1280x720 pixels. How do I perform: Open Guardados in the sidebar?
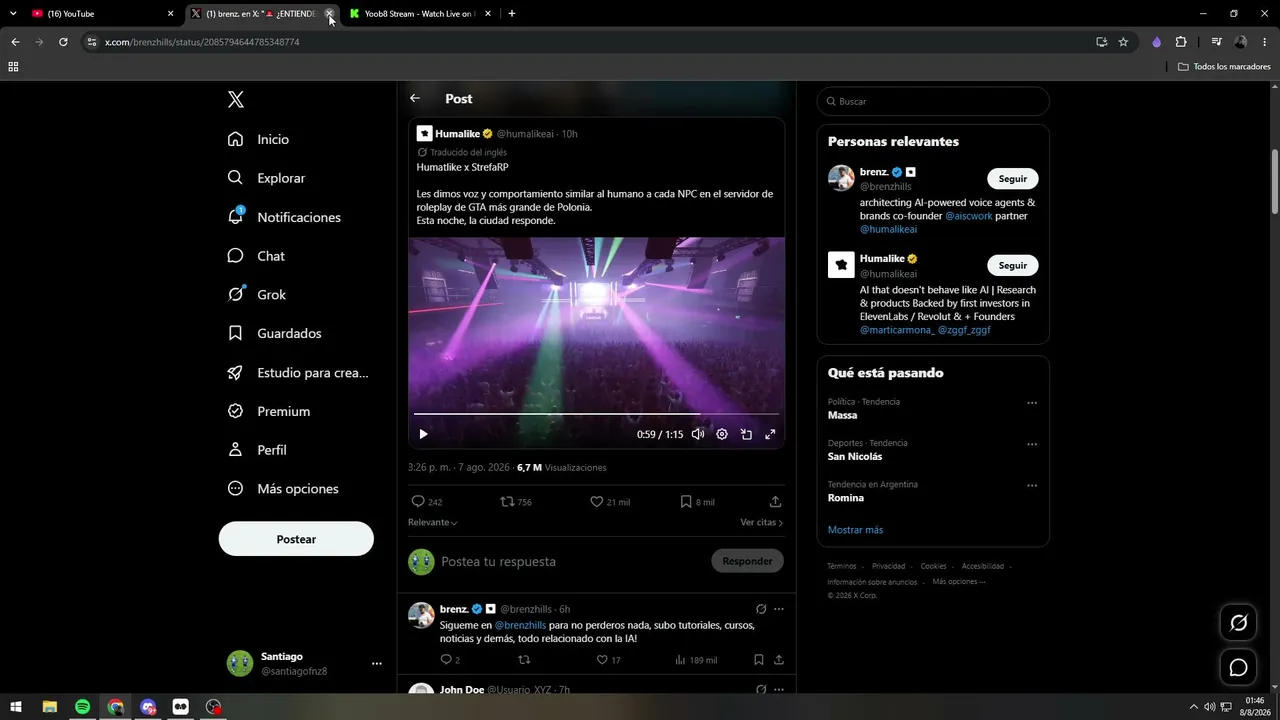coord(274,333)
